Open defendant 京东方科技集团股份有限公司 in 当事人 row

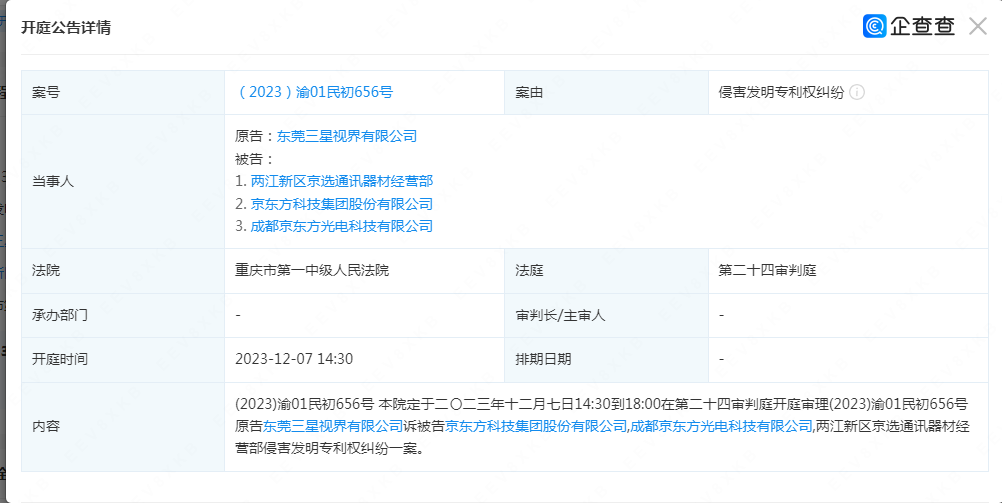coord(342,204)
